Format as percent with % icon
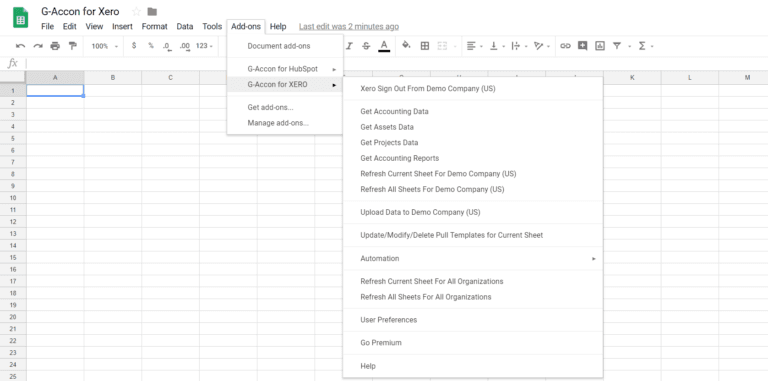768x381 pixels. (151, 46)
